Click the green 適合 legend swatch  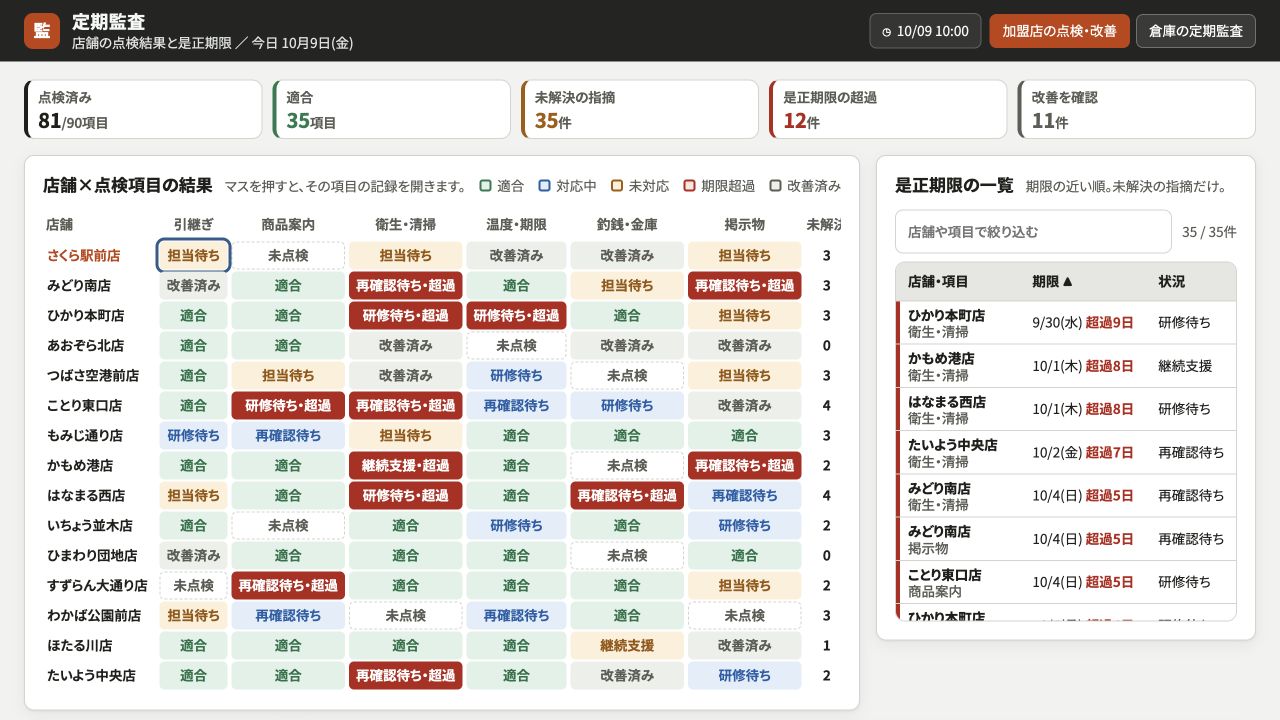486,186
